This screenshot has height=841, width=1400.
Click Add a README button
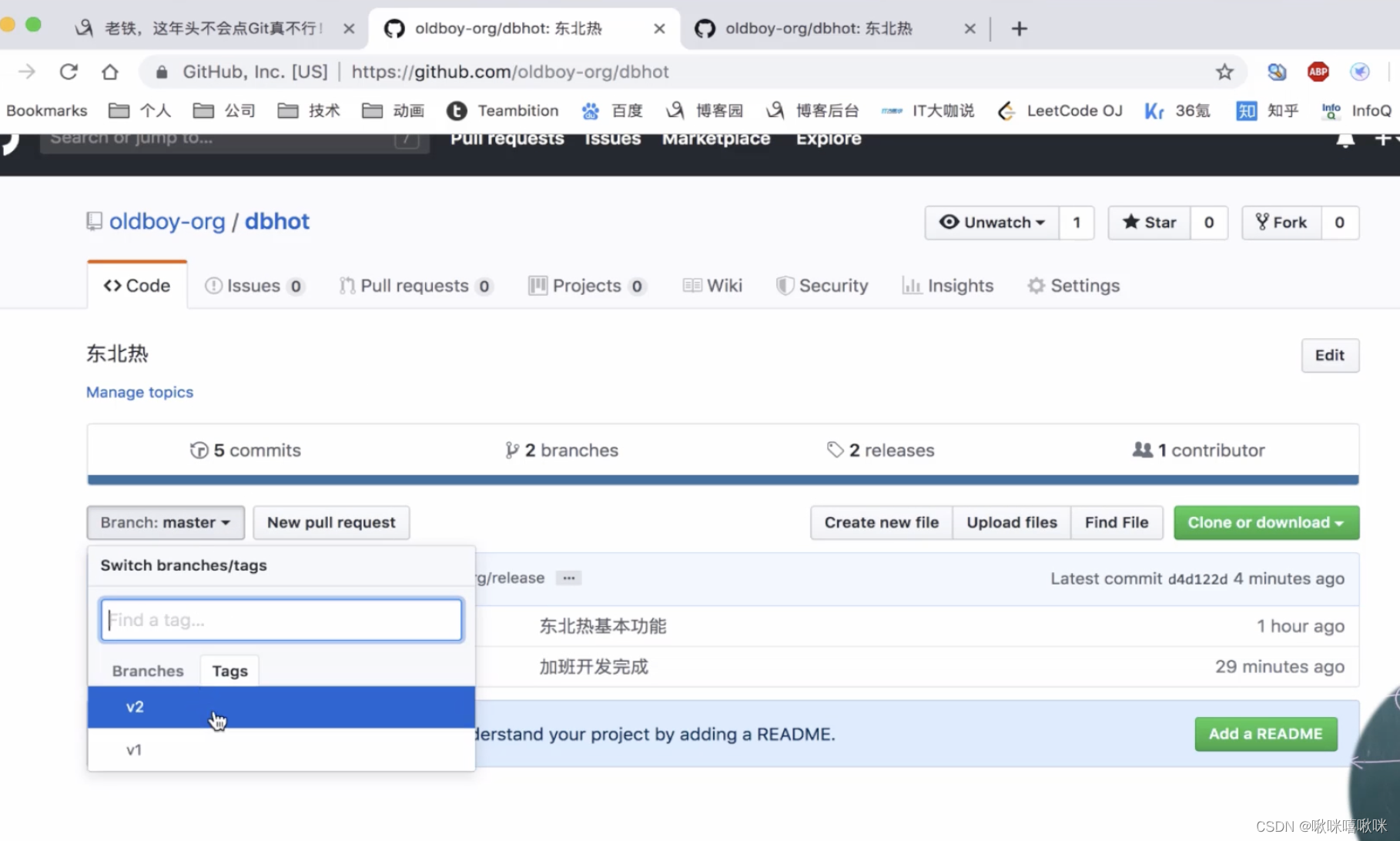(x=1266, y=734)
